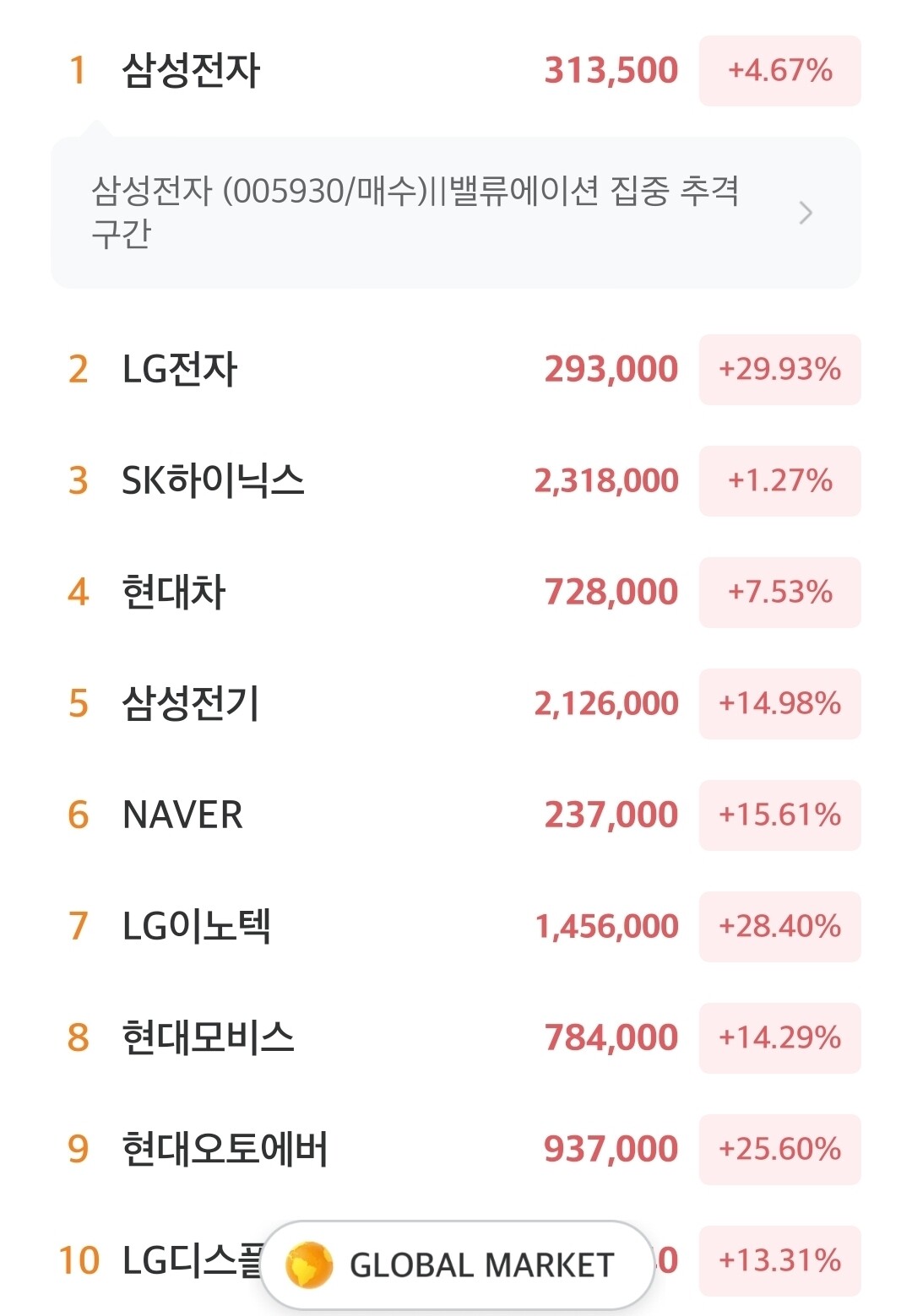Click the 2,318,000 price of SK하이닉스

click(606, 481)
